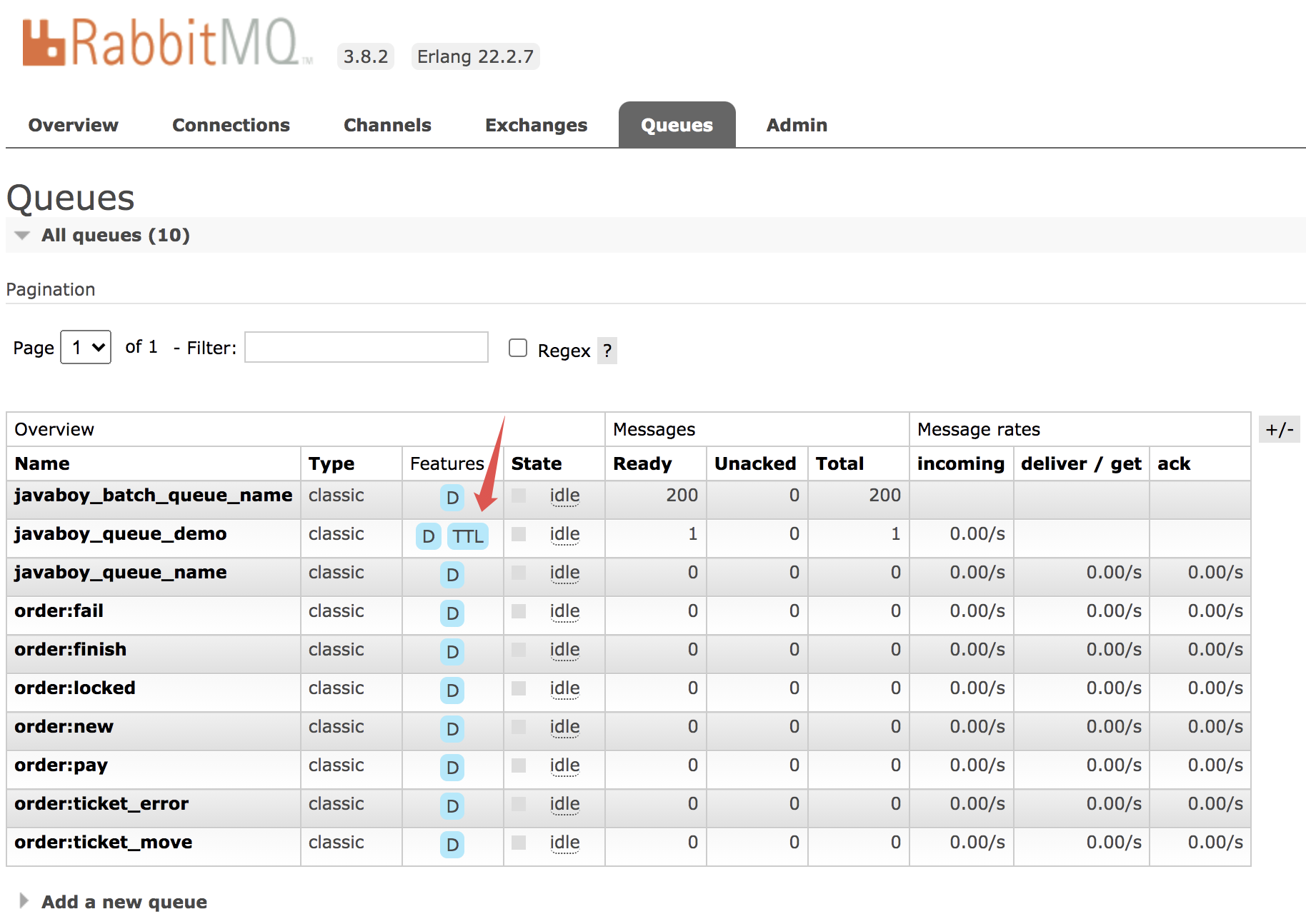Click the D durable badge on order:finish
1306x924 pixels.
[x=452, y=652]
